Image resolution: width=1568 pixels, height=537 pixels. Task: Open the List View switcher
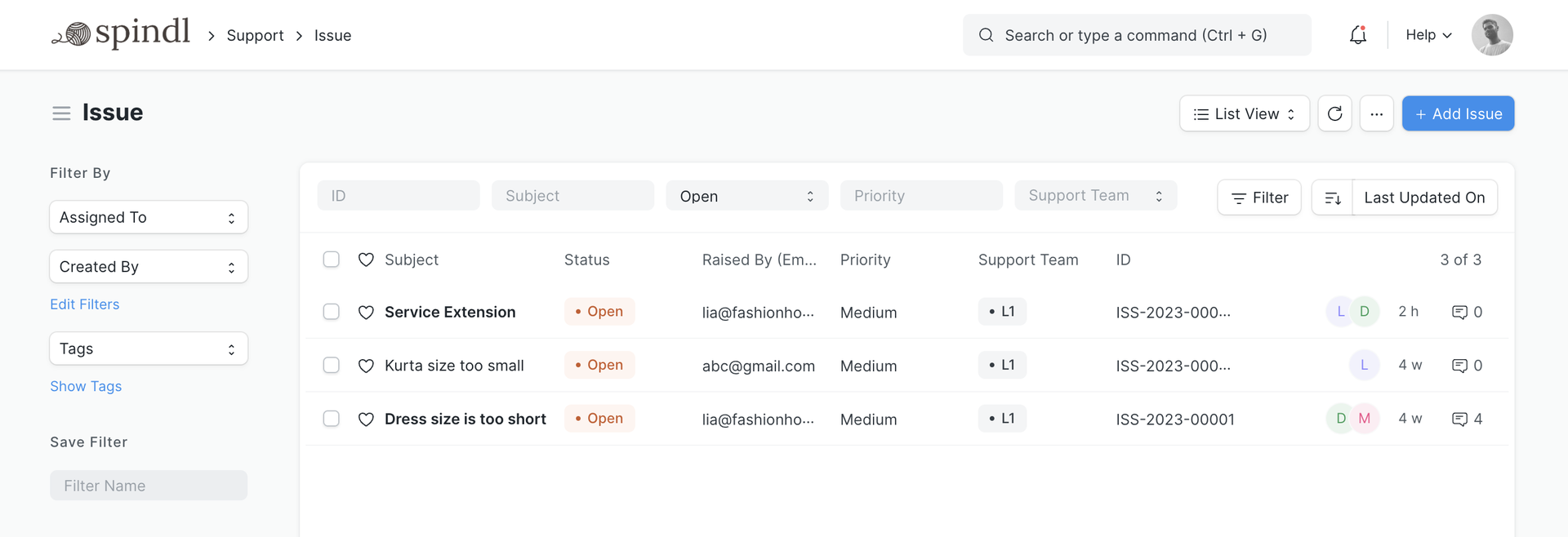1244,113
